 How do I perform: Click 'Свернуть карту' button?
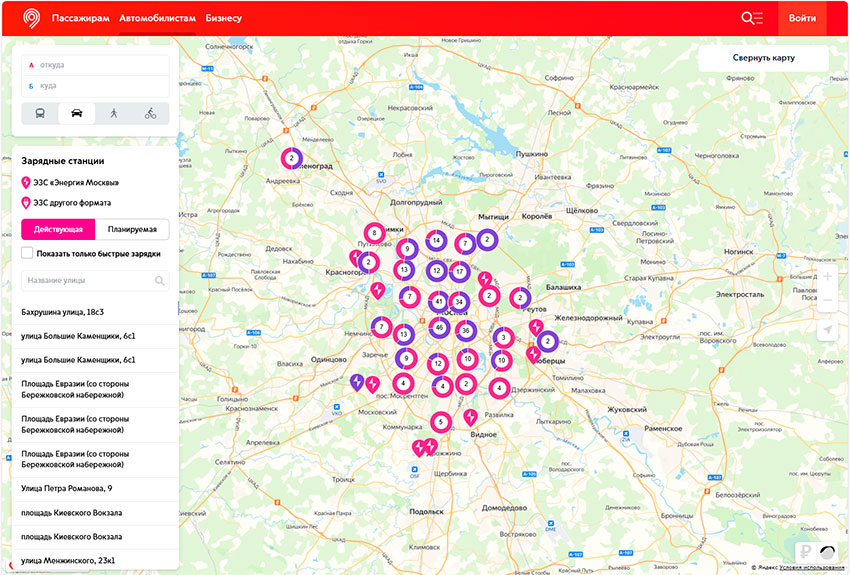point(763,58)
